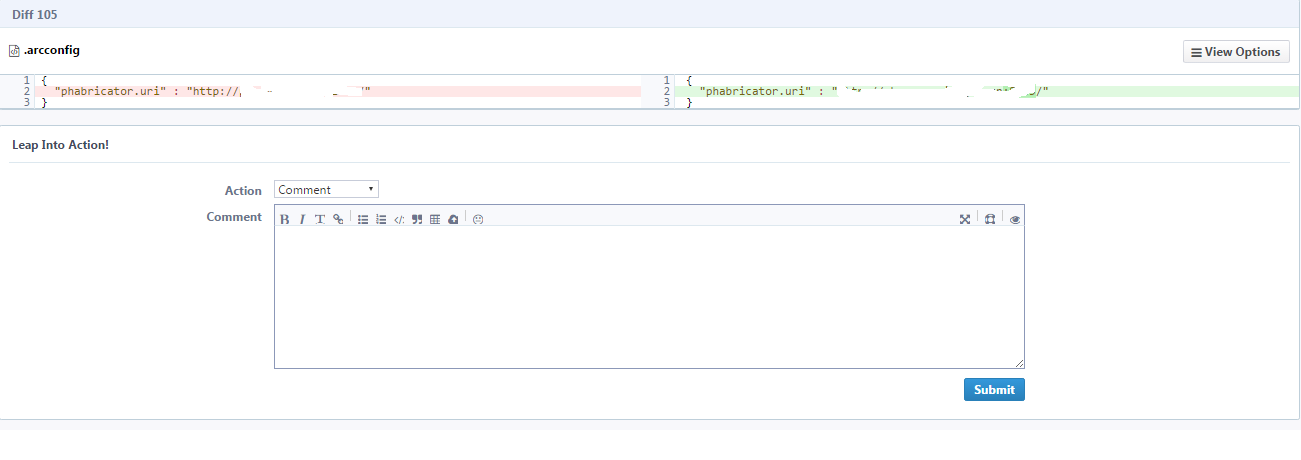Click removed phabricator.uri line on left
Image resolution: width=1301 pixels, height=460 pixels.
[x=338, y=91]
